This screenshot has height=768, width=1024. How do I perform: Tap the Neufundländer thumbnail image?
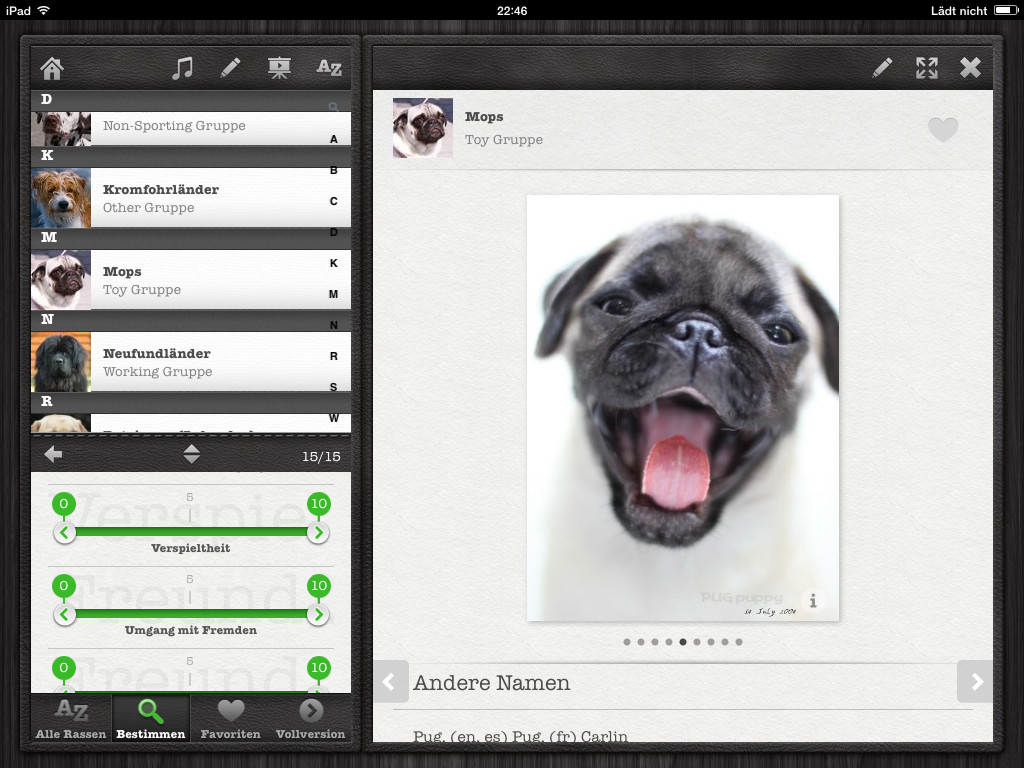tap(61, 362)
